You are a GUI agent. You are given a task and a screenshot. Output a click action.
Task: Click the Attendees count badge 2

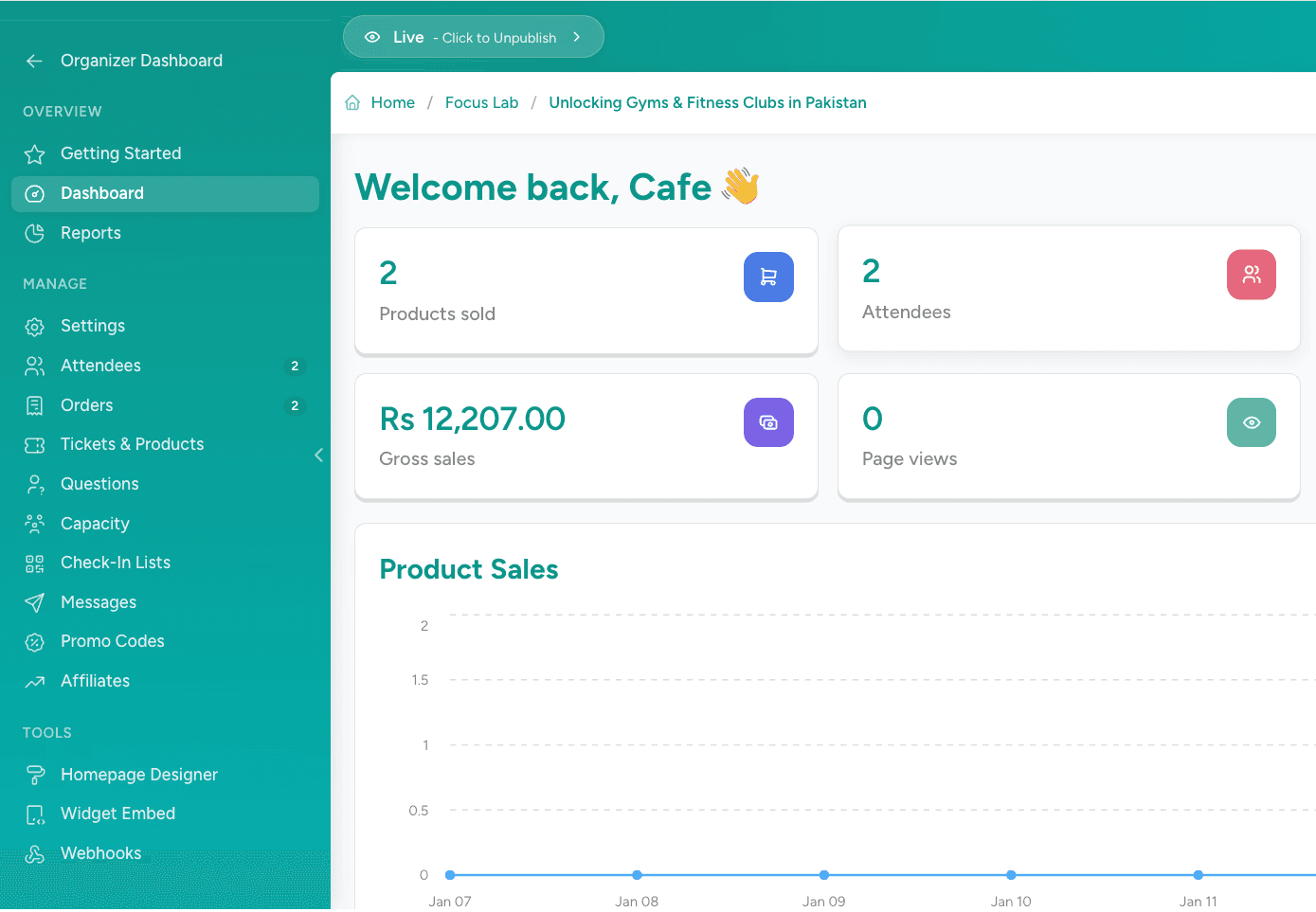(x=295, y=366)
